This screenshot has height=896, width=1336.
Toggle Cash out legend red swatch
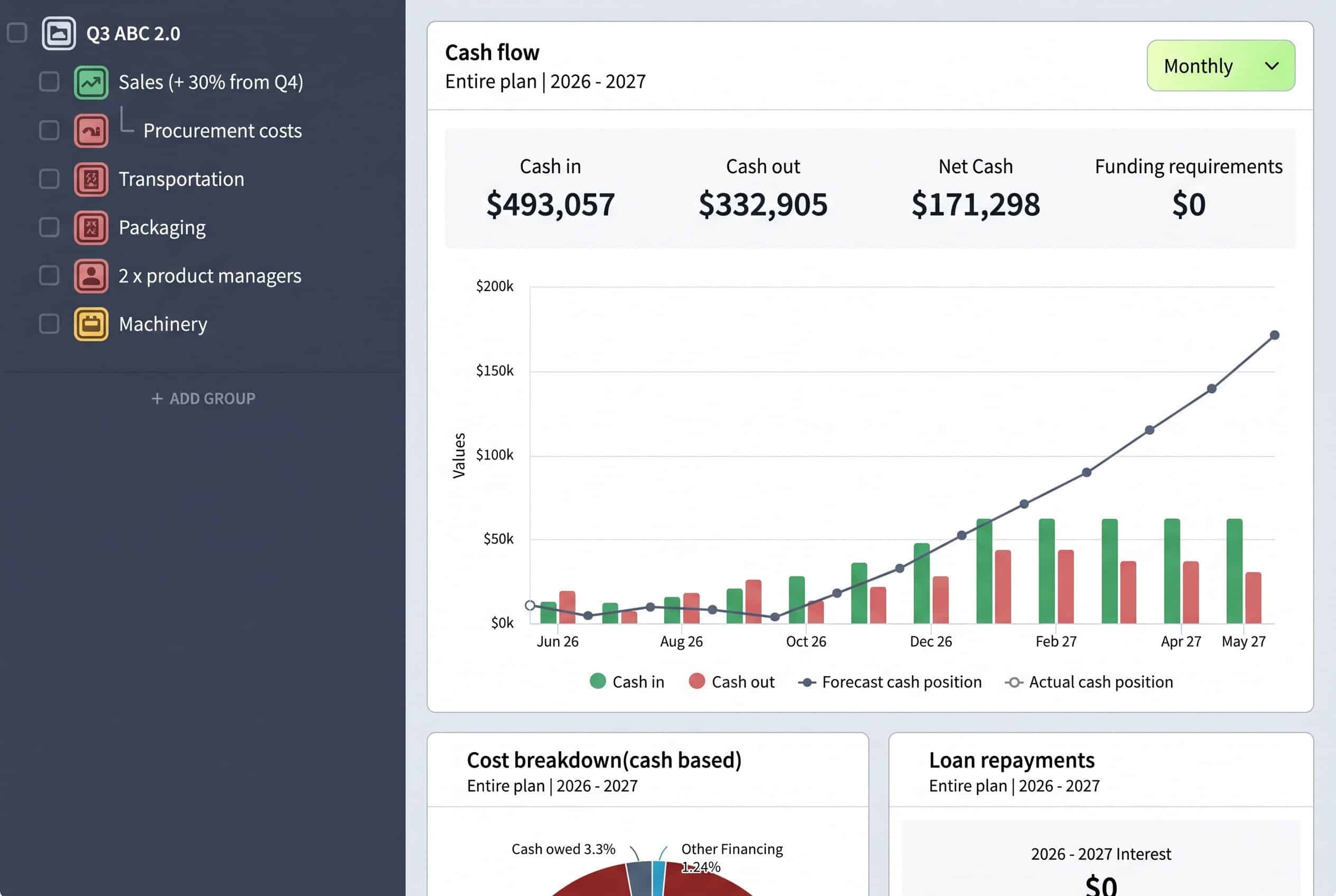tap(697, 681)
